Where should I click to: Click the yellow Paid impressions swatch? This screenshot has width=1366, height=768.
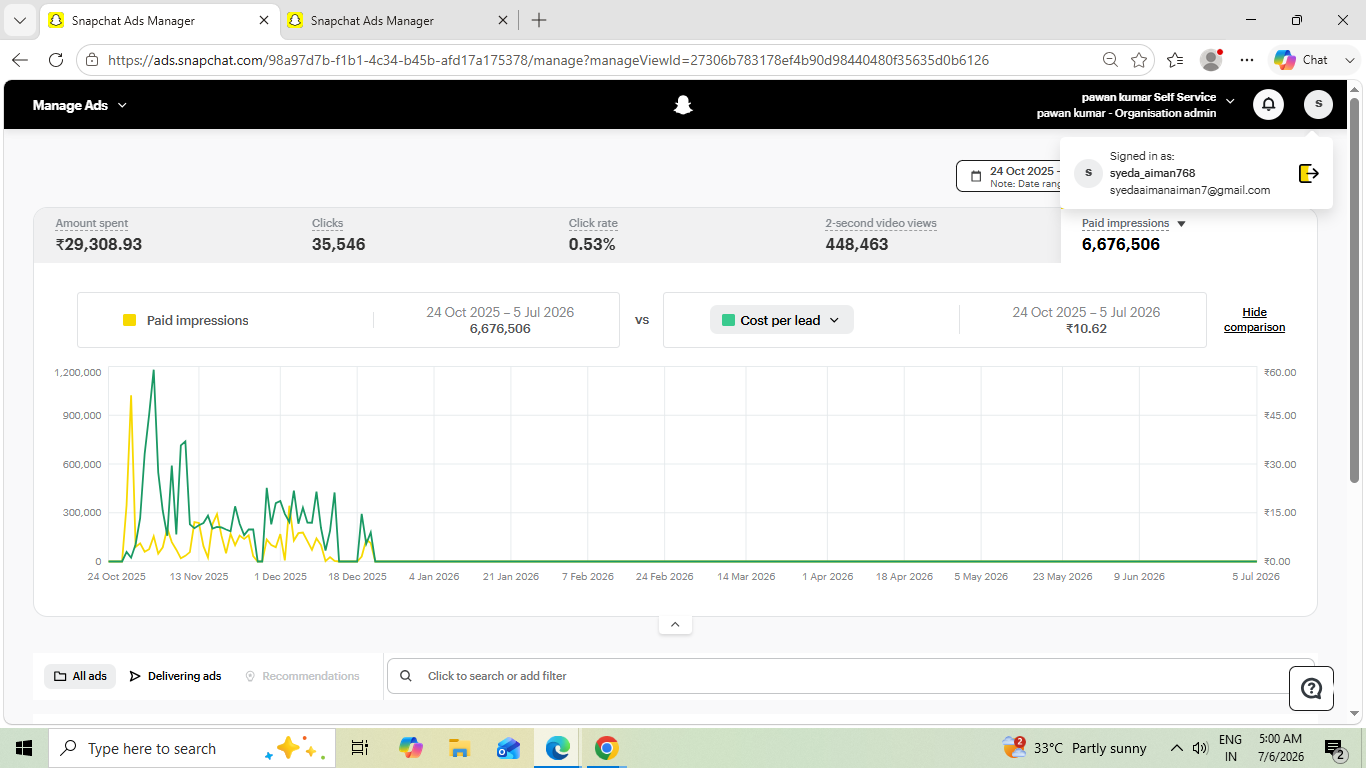tap(129, 320)
